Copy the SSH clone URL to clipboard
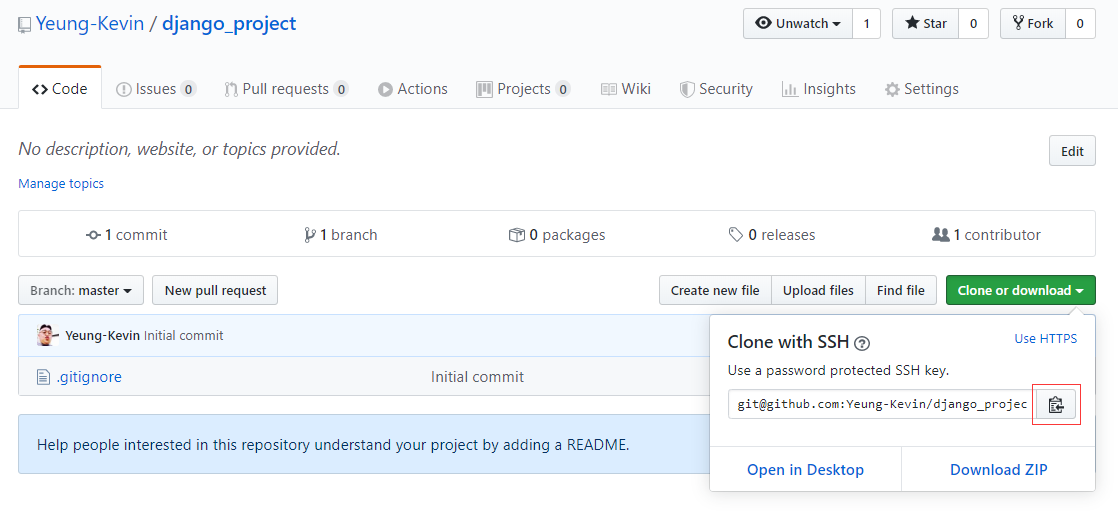The width and height of the screenshot is (1118, 514). (x=1055, y=404)
